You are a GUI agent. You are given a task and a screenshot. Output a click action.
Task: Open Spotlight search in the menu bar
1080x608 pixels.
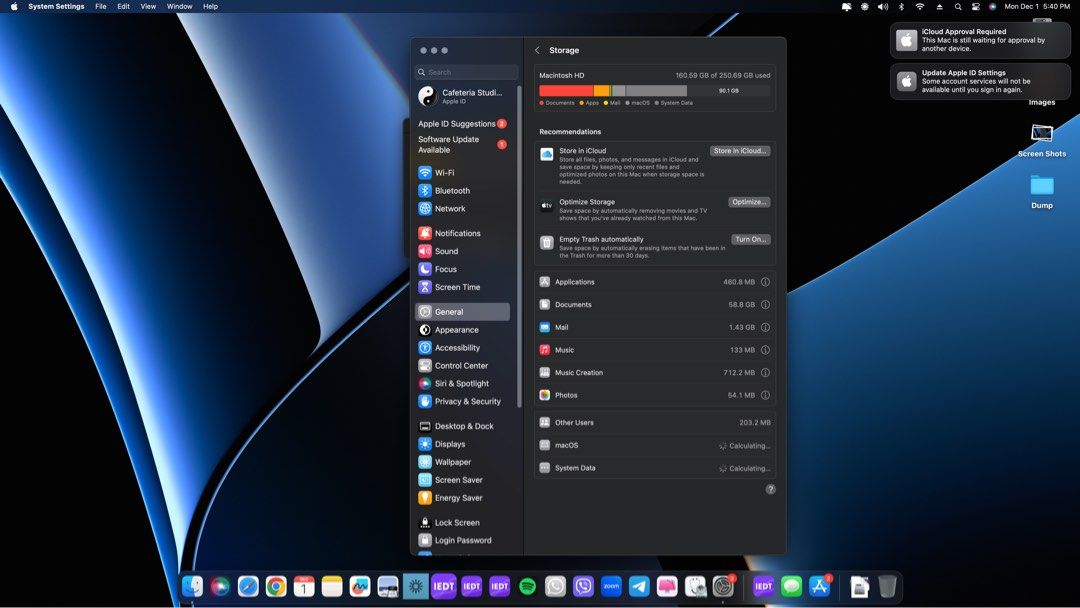tap(957, 6)
